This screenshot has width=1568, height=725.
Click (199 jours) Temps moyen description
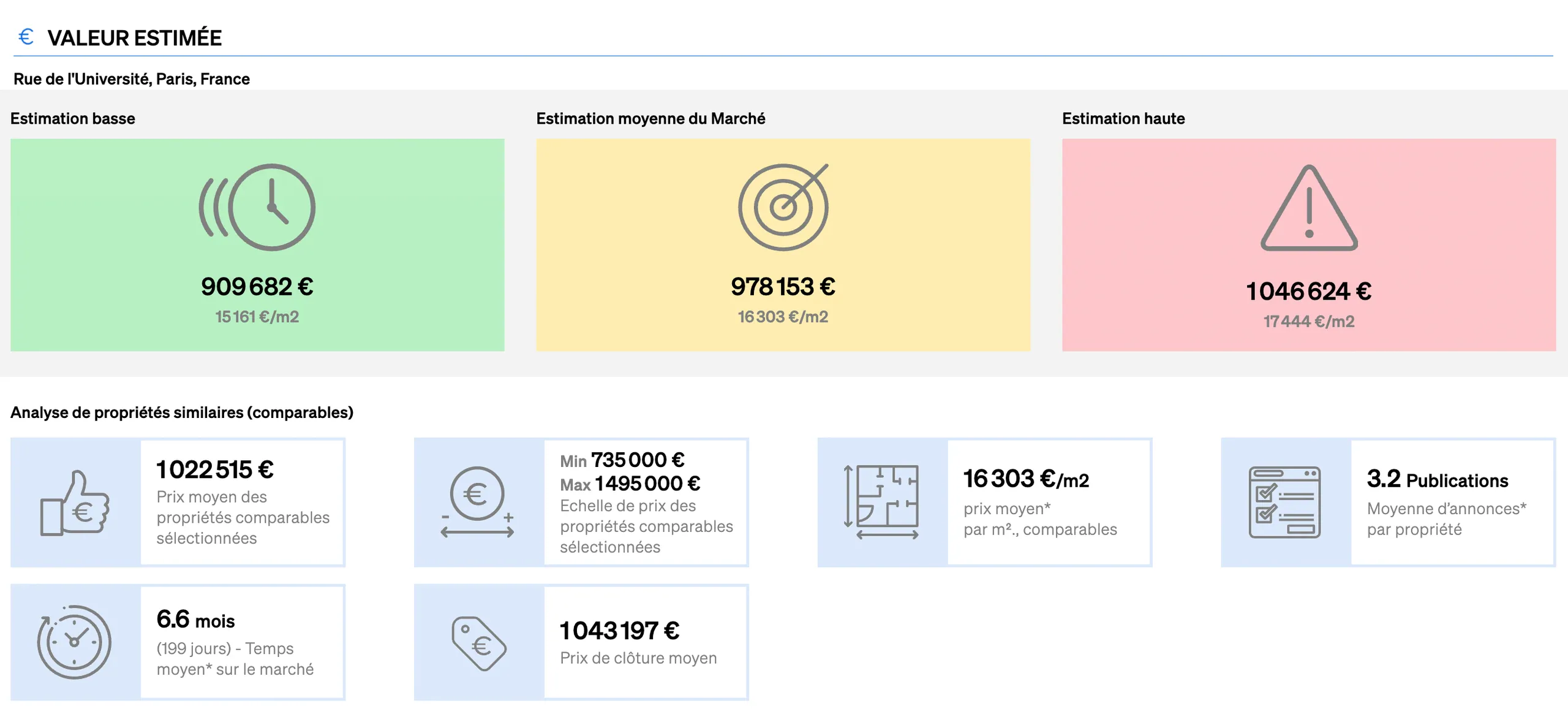pos(235,659)
